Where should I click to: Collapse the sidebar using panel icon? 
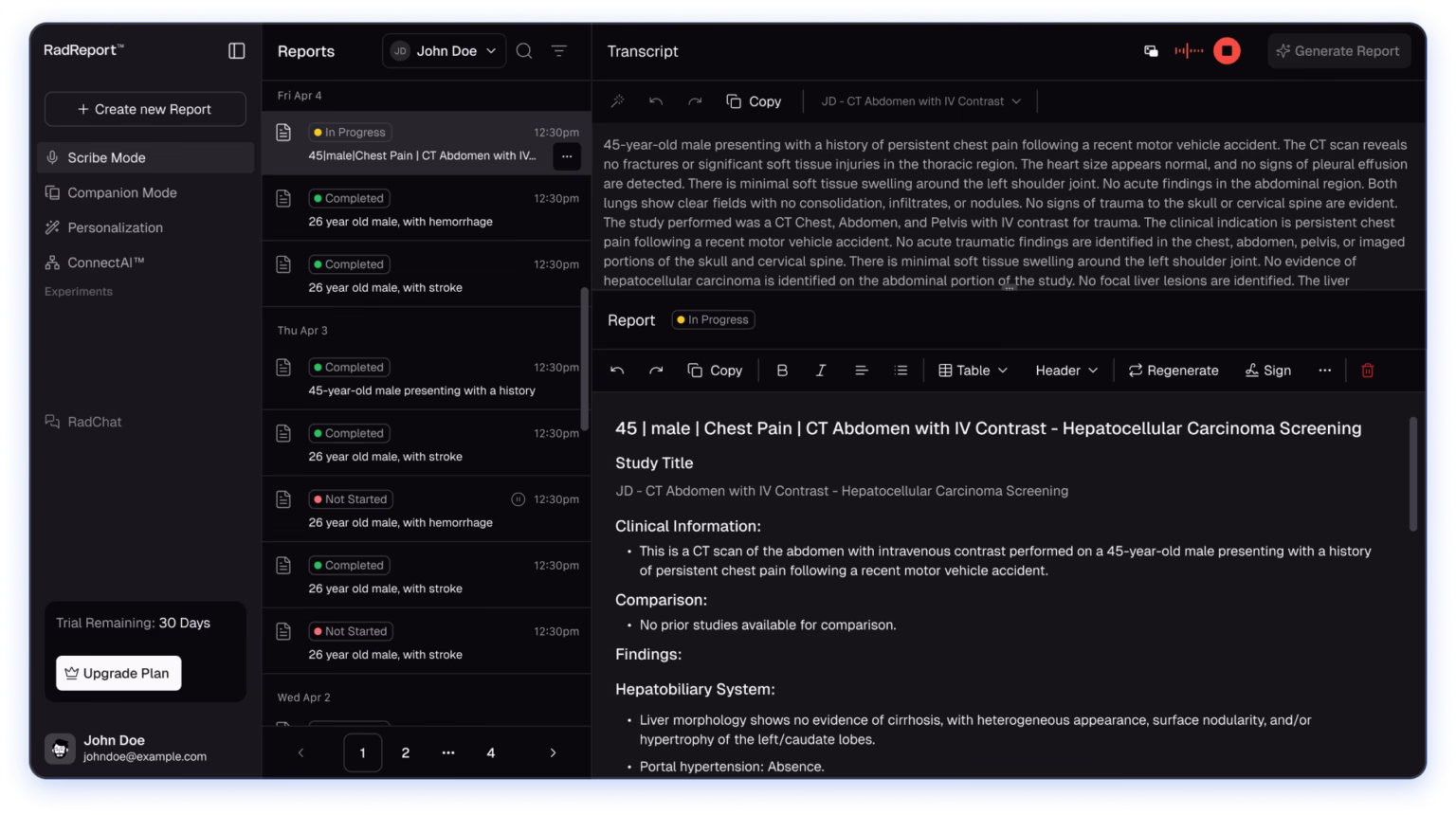237,51
